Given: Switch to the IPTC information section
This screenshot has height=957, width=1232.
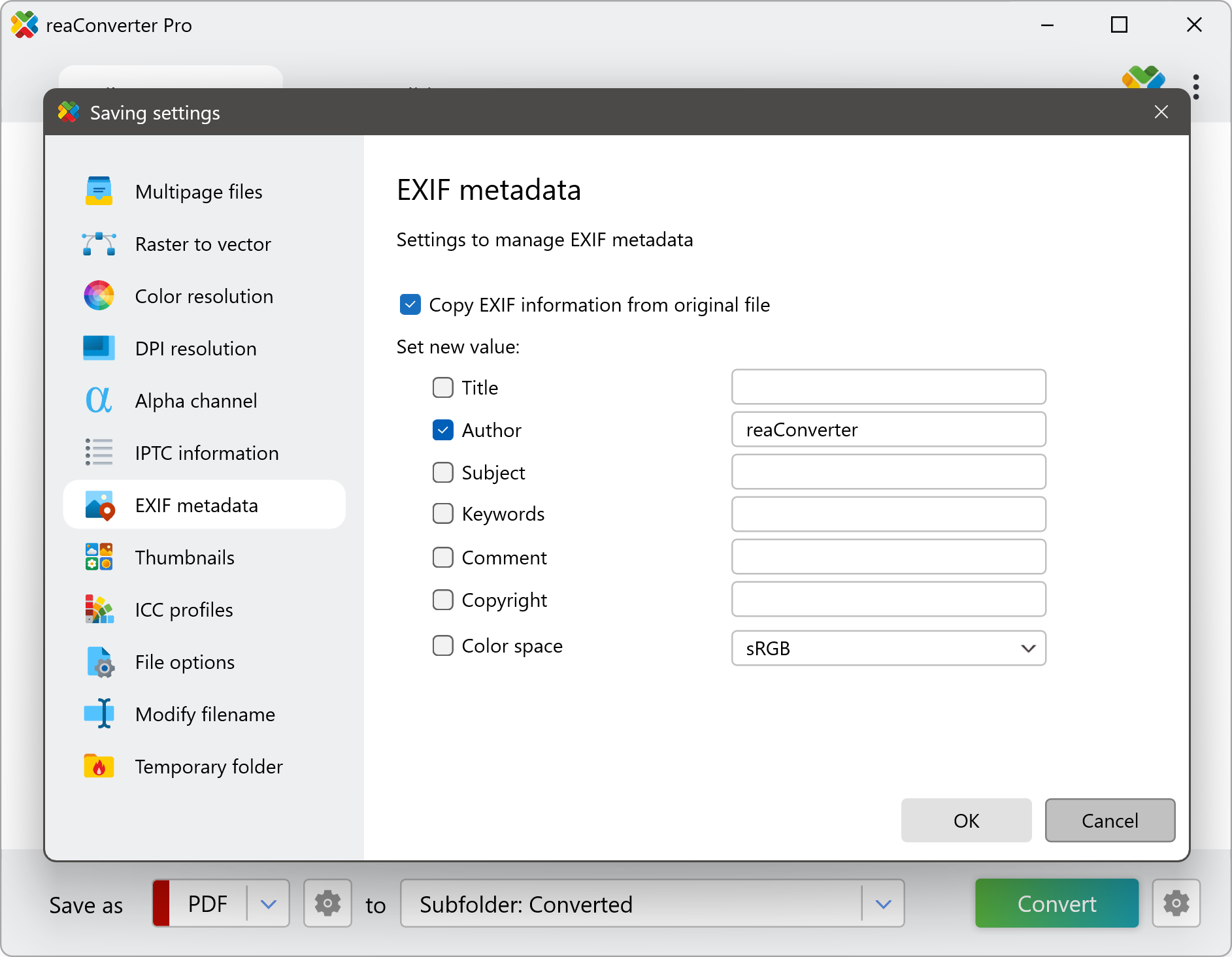Looking at the screenshot, I should (x=206, y=453).
